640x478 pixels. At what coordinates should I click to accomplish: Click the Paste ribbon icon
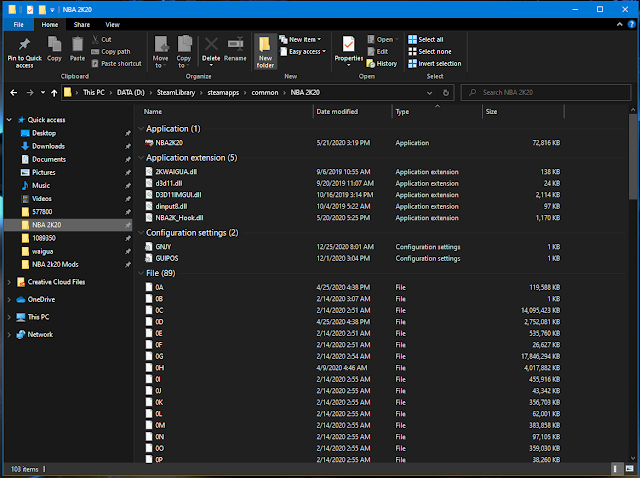pyautogui.click(x=77, y=44)
